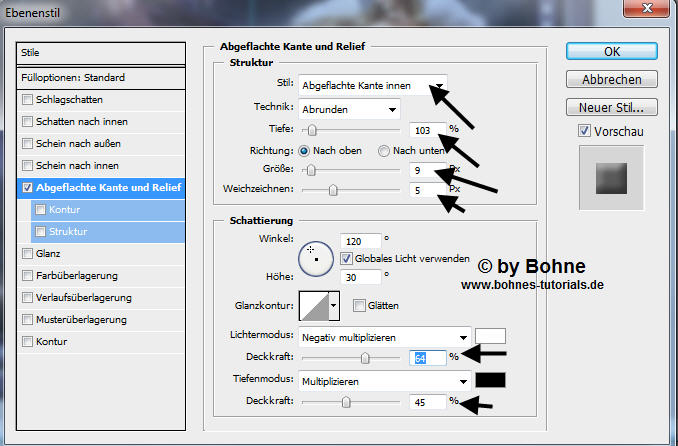Click the Winkel field showing 120
Image resolution: width=678 pixels, height=446 pixels.
click(x=361, y=241)
